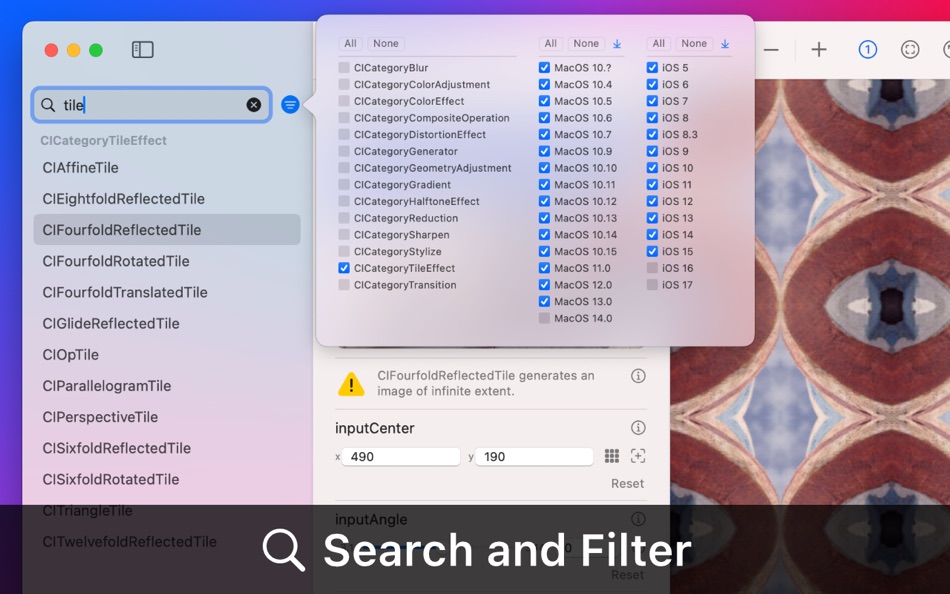Select All categories button
Viewport: 950px width, 594px height.
click(350, 44)
